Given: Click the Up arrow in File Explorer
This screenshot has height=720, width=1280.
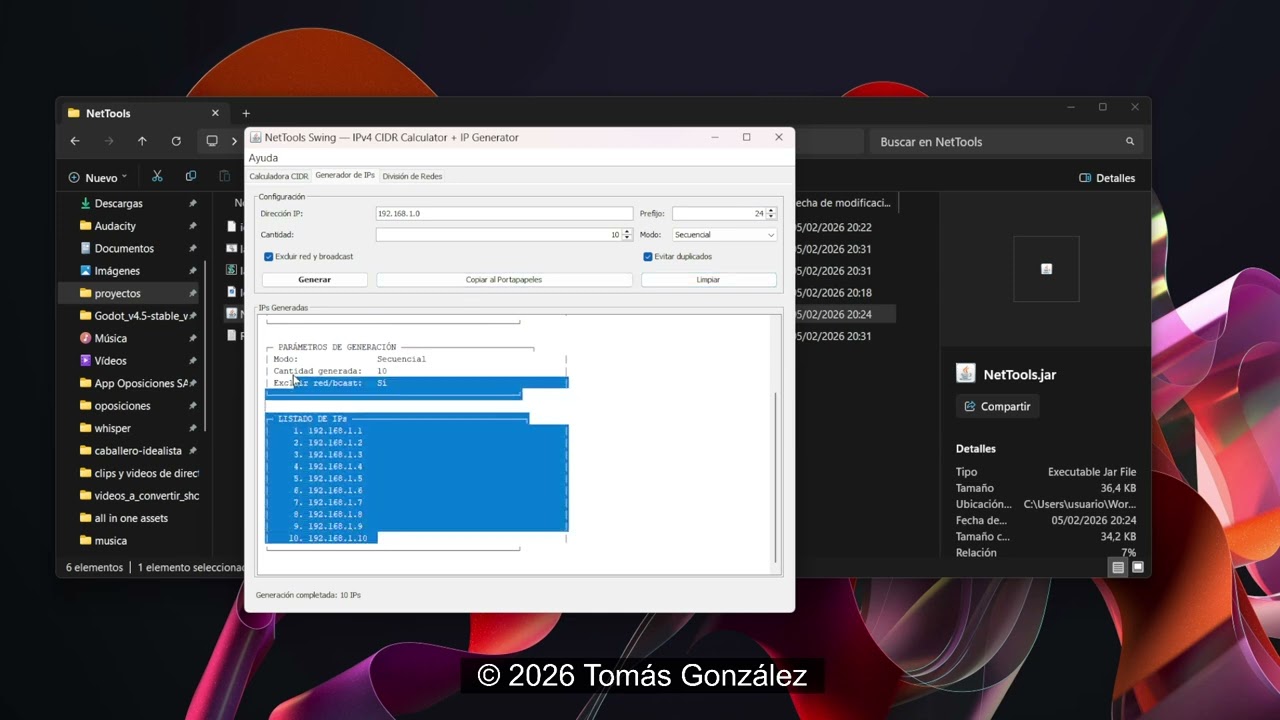Looking at the screenshot, I should pos(142,141).
